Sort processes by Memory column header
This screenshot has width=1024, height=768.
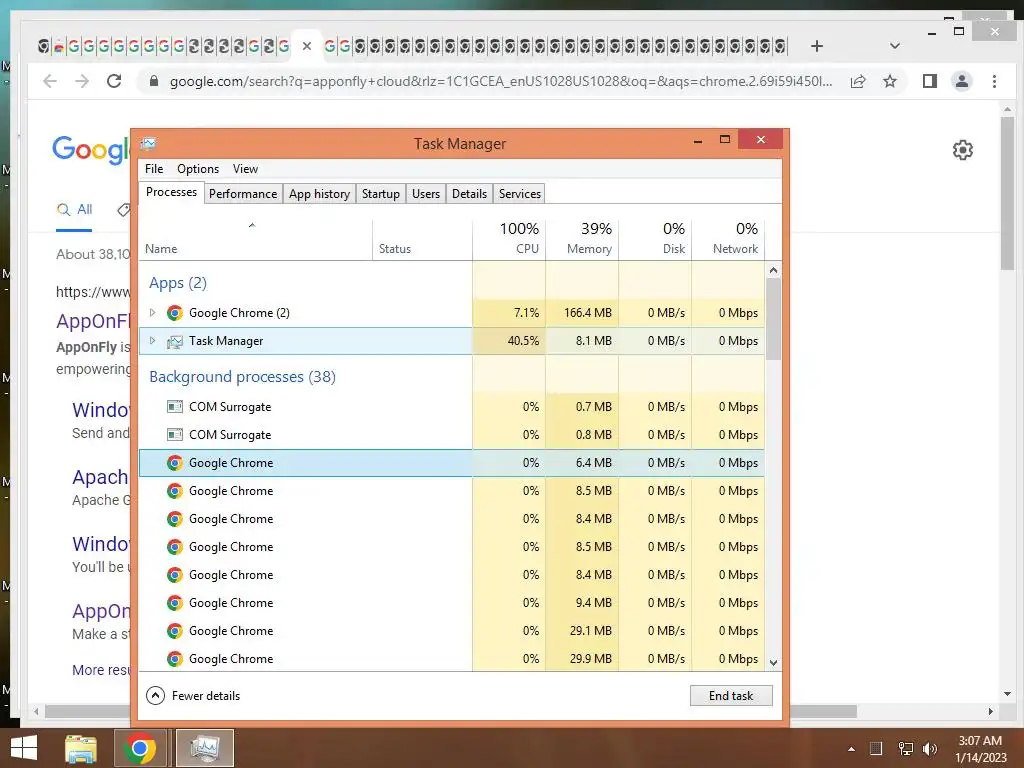[x=583, y=238]
